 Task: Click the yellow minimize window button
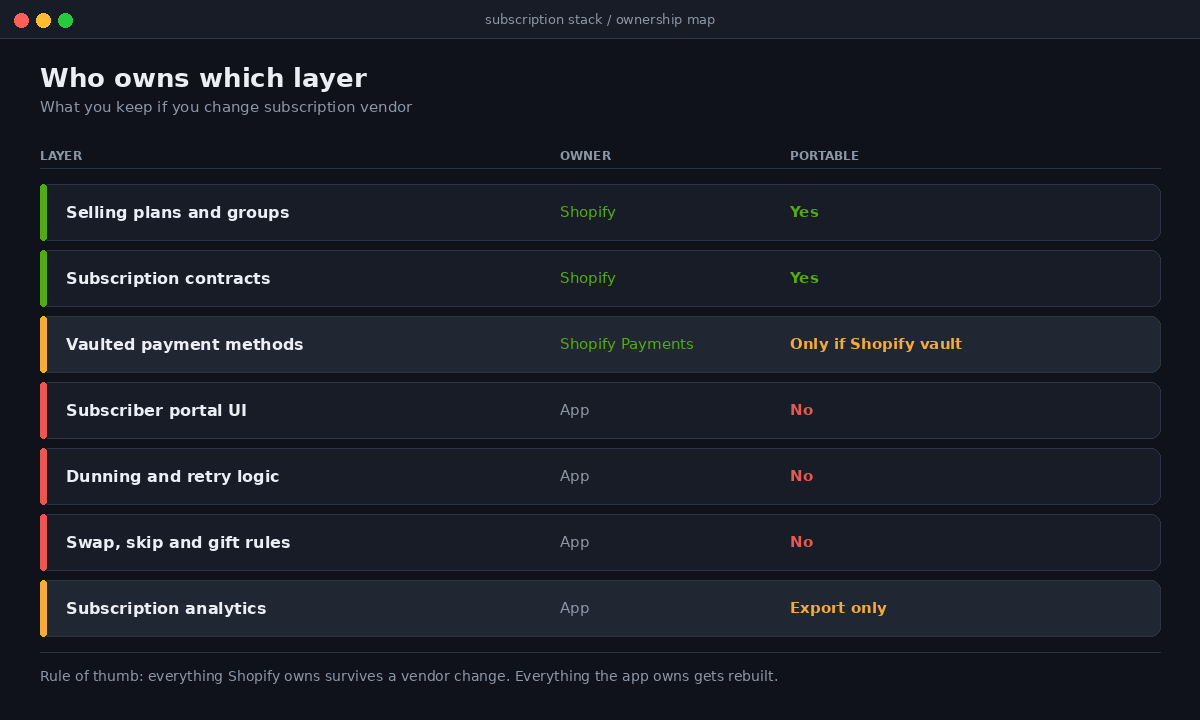(43, 20)
